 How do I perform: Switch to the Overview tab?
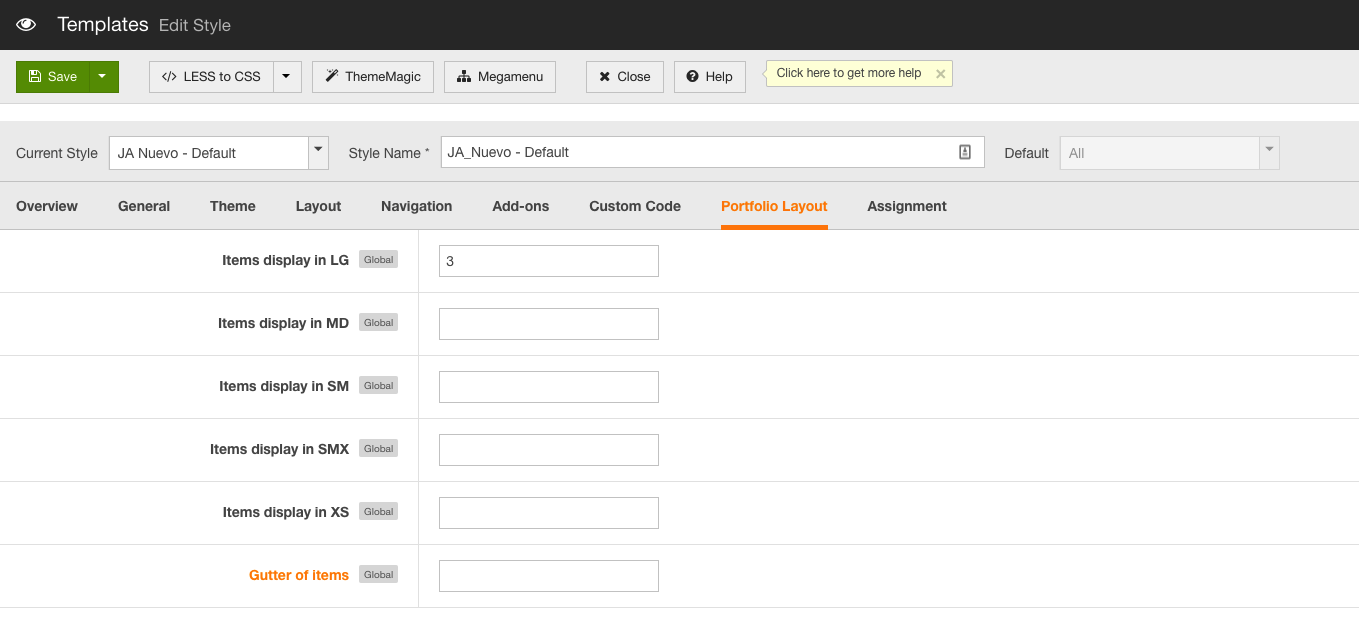tap(47, 206)
